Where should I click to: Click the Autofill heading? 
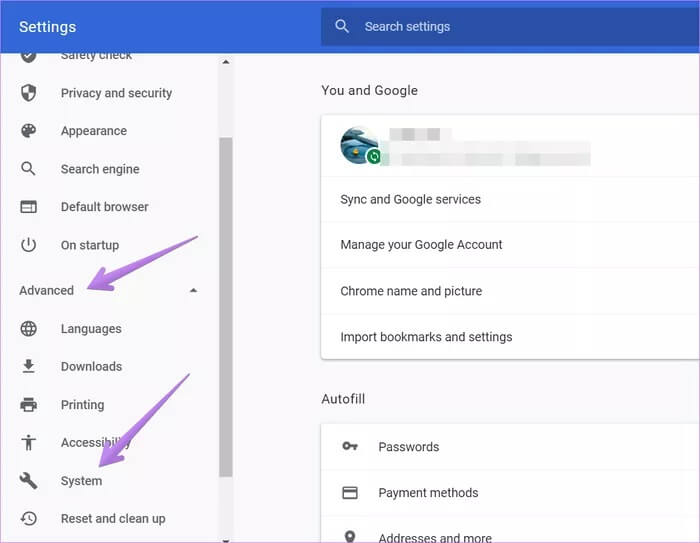pos(343,399)
